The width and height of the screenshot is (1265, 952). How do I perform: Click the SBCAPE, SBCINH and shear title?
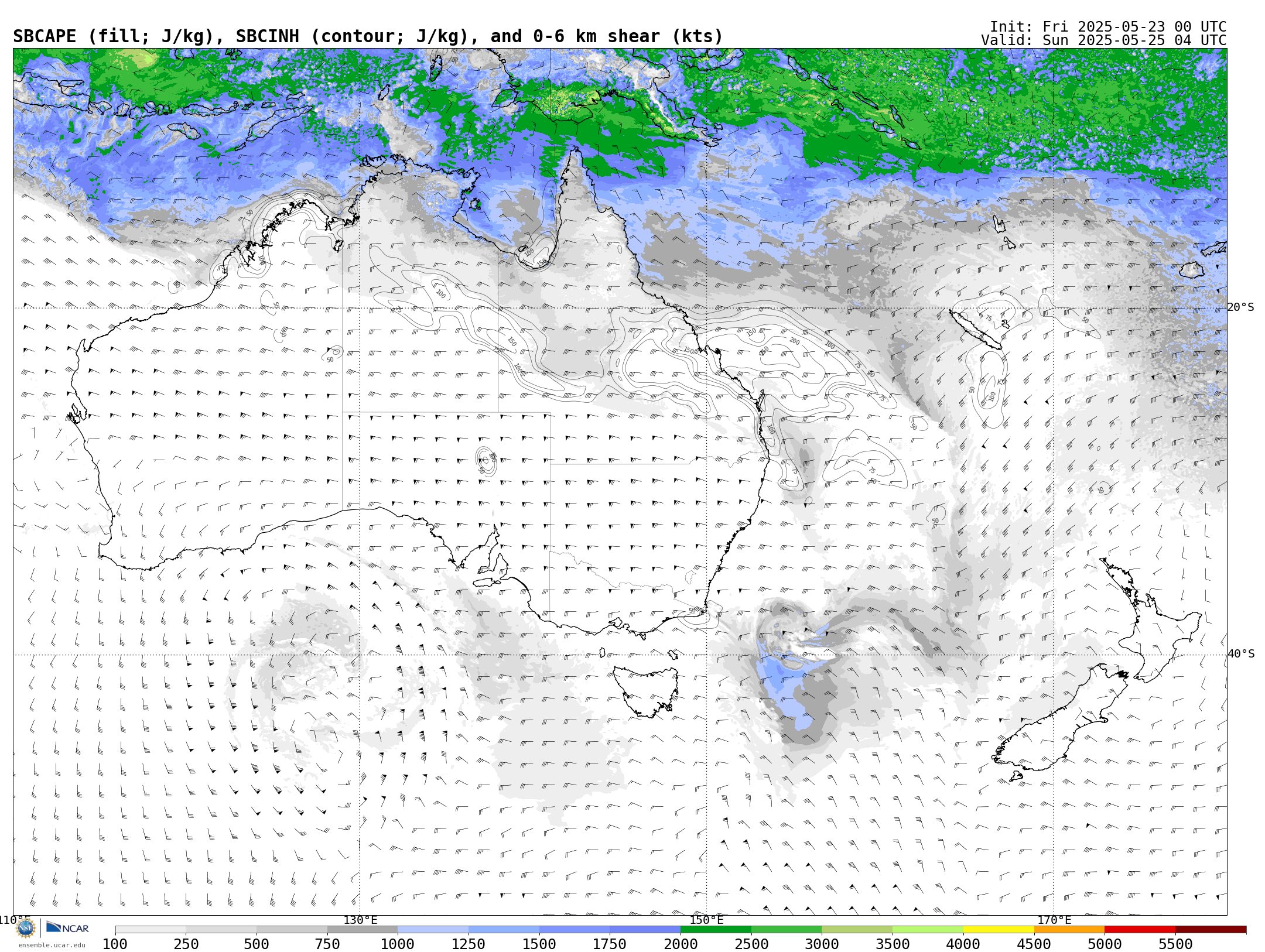pos(368,36)
